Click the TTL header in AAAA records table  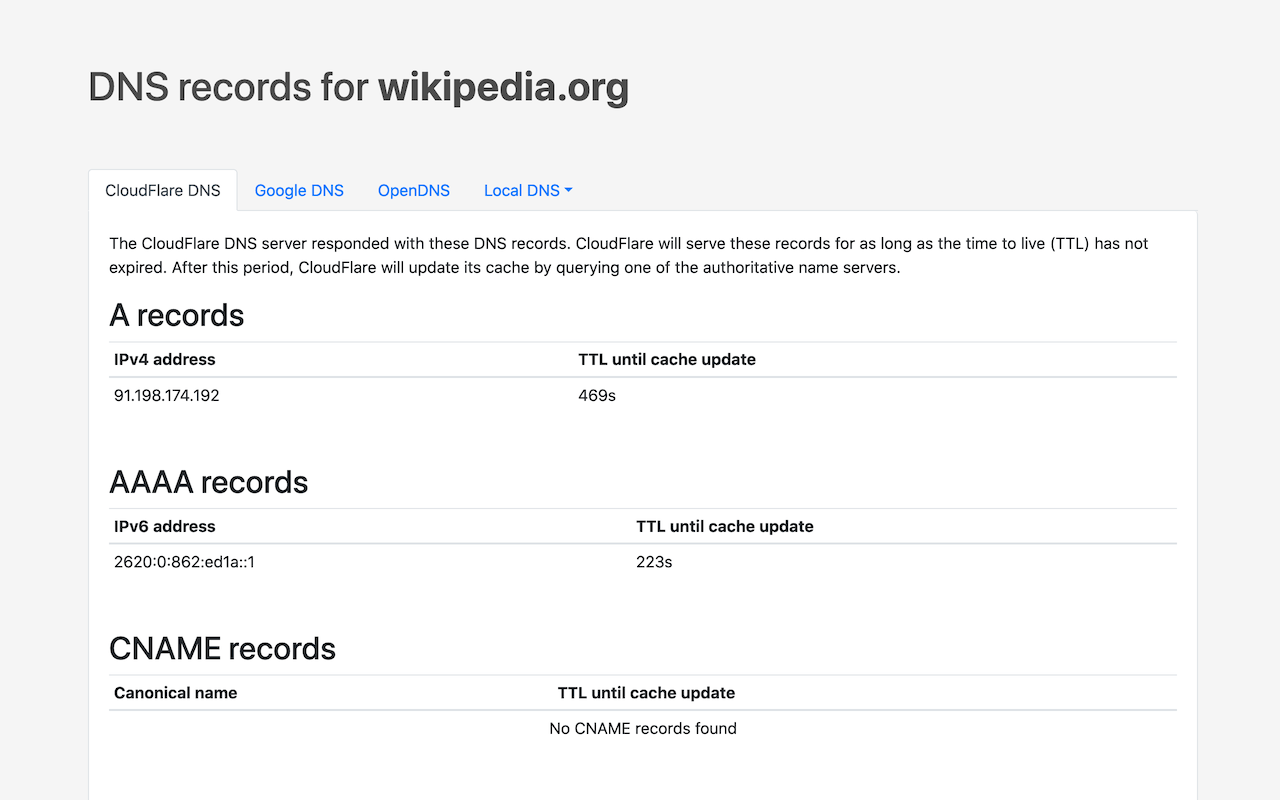725,526
